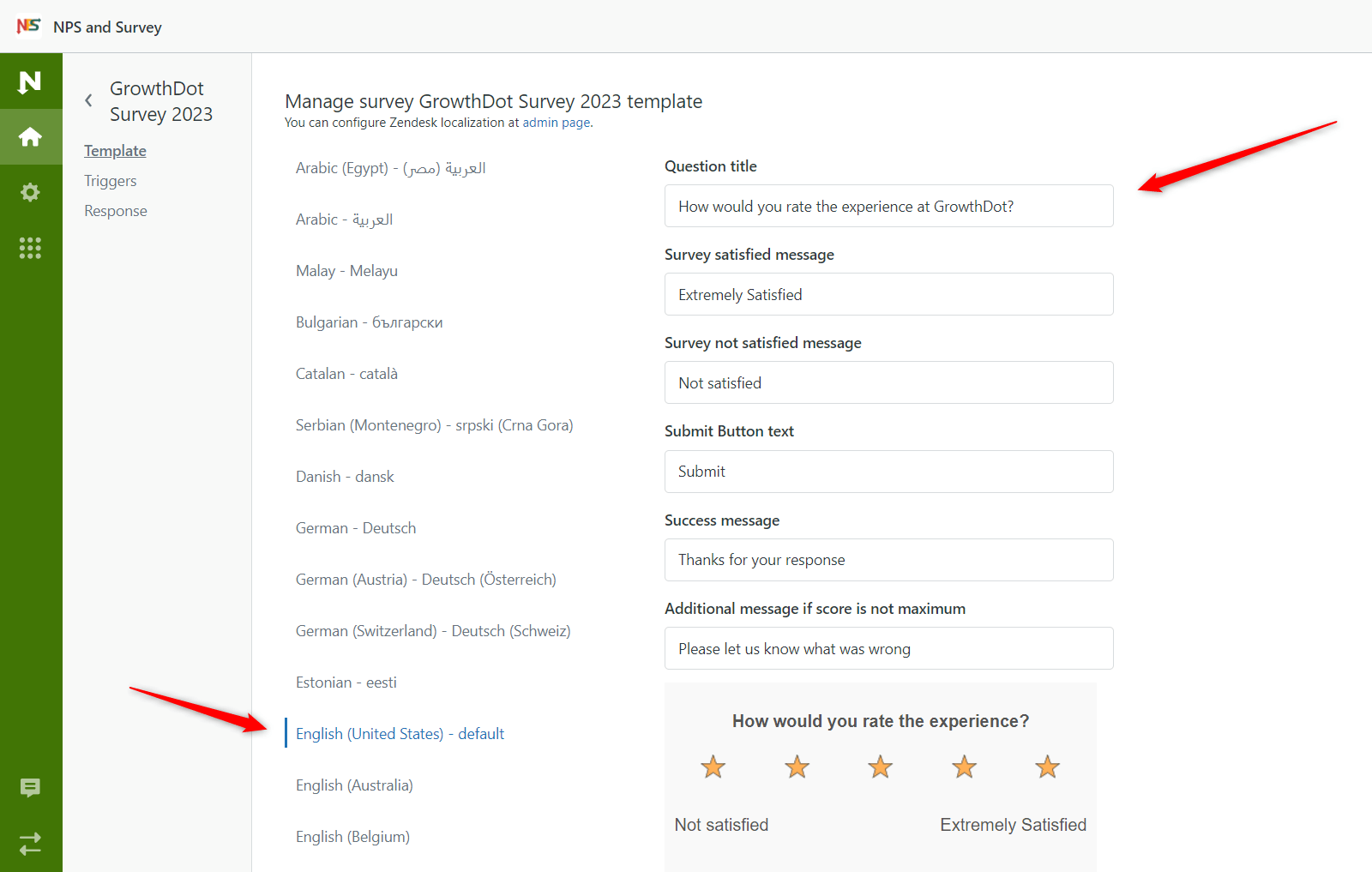Image resolution: width=1372 pixels, height=872 pixels.
Task: Select the first star in the survey preview
Action: click(713, 767)
